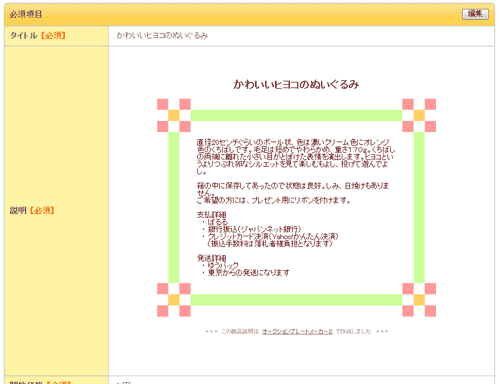
Task: Click the 箱の中に保存してあった paragraph
Action: tap(293, 189)
